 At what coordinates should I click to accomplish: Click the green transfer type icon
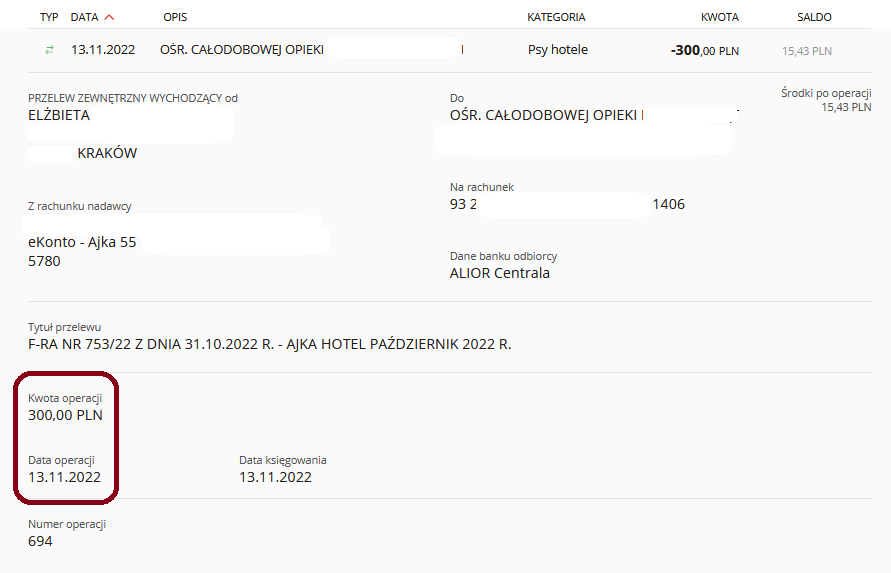pos(49,50)
